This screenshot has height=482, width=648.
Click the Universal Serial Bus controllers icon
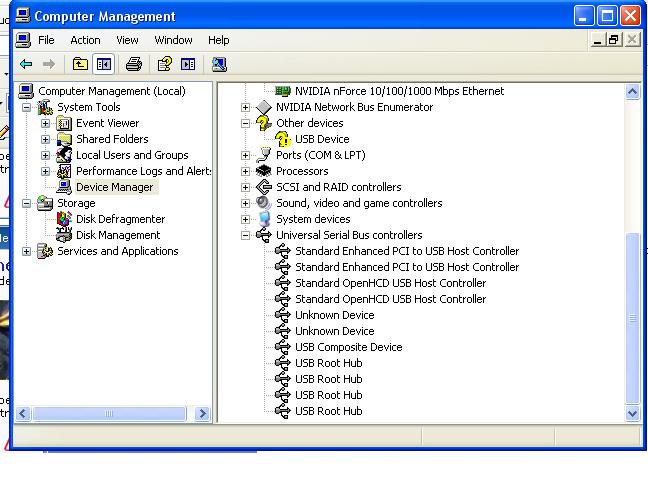coord(264,235)
